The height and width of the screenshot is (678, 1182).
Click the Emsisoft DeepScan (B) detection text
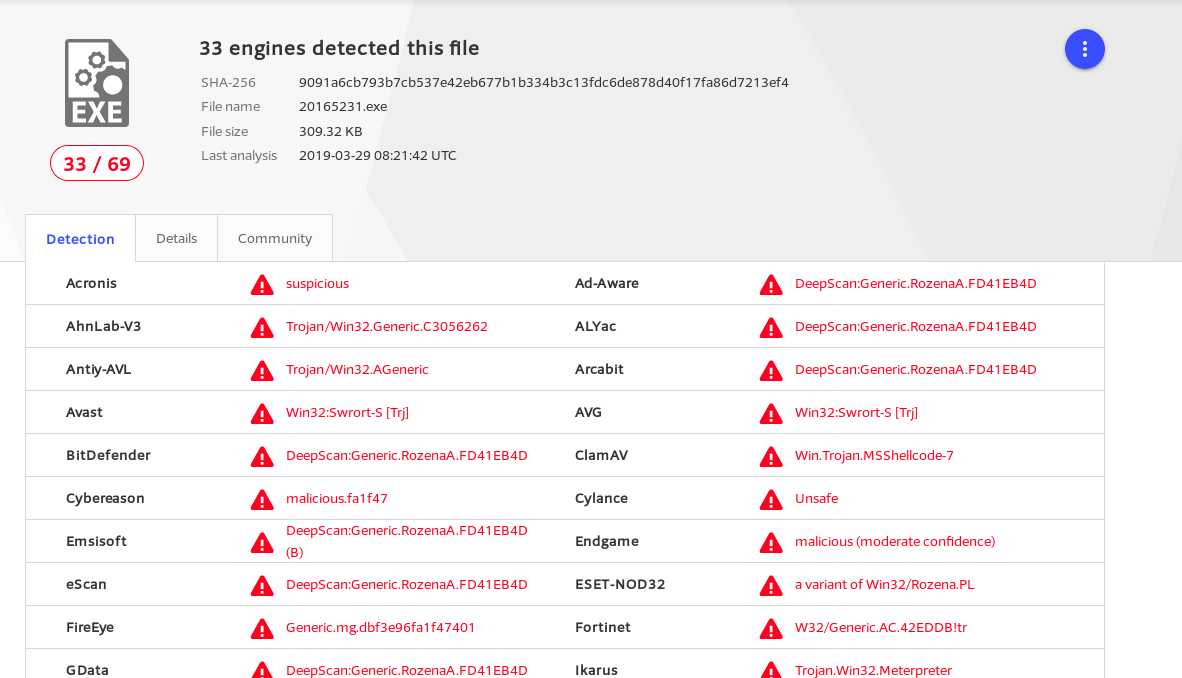(407, 541)
